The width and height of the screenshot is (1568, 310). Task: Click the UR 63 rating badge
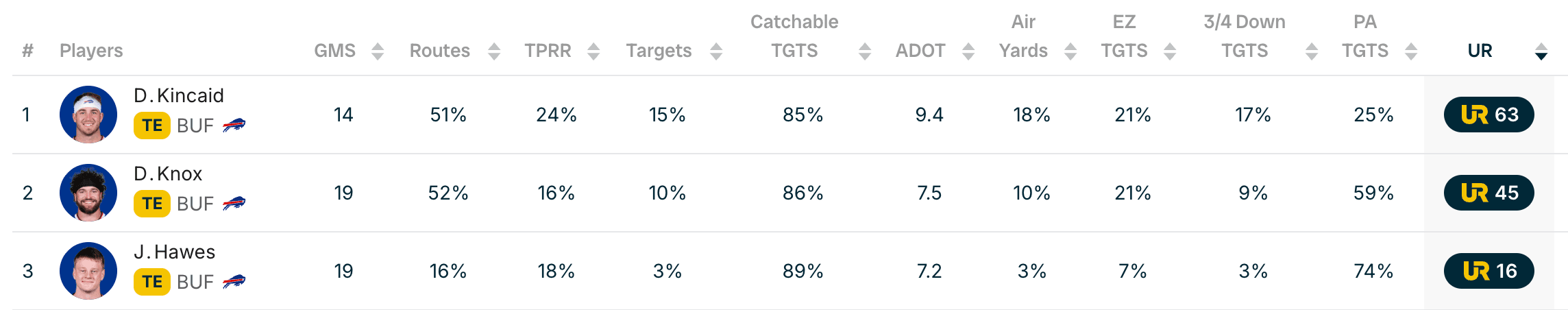click(x=1489, y=115)
